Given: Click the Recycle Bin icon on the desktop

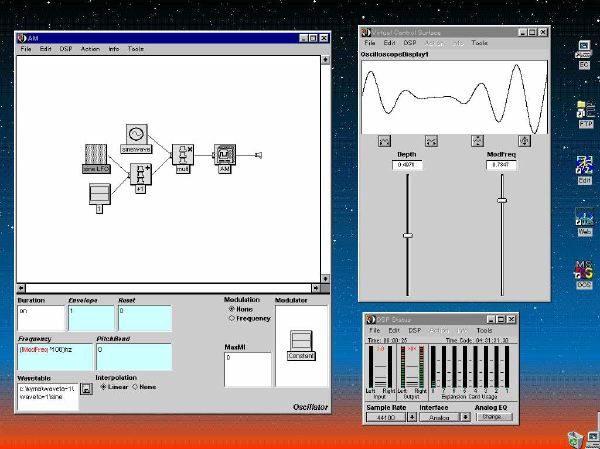Looking at the screenshot, I should click(x=575, y=440).
